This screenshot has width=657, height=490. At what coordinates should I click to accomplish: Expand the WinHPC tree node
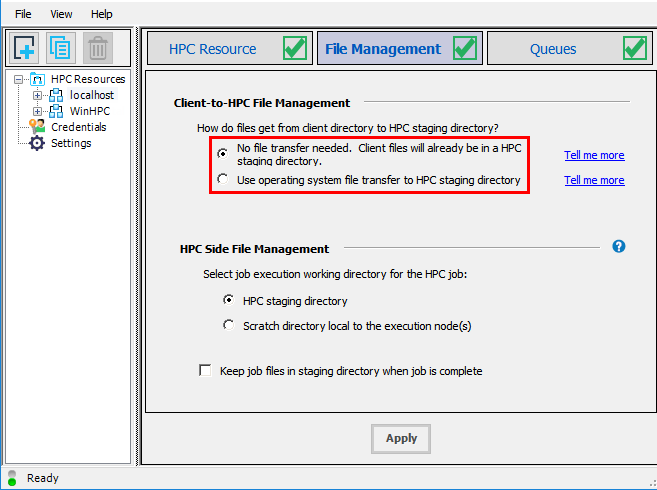37,111
